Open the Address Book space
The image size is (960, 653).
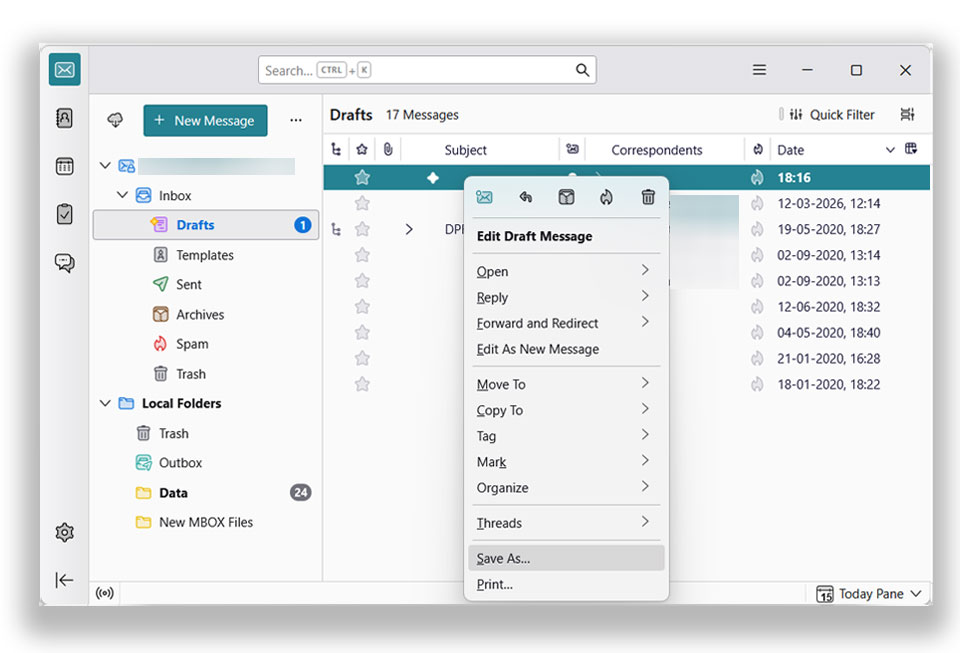coord(64,118)
